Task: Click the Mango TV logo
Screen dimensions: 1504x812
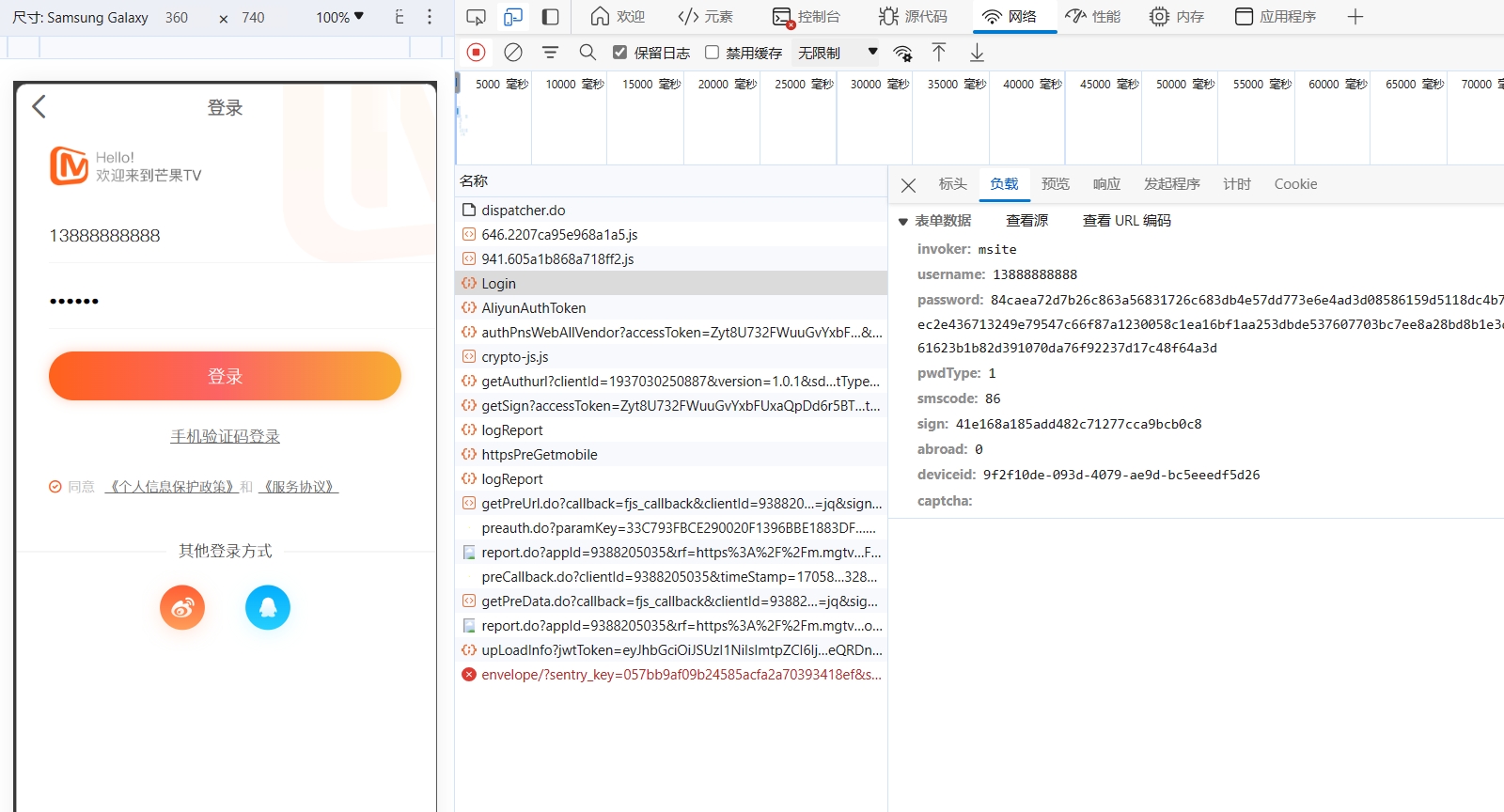Action: (69, 166)
